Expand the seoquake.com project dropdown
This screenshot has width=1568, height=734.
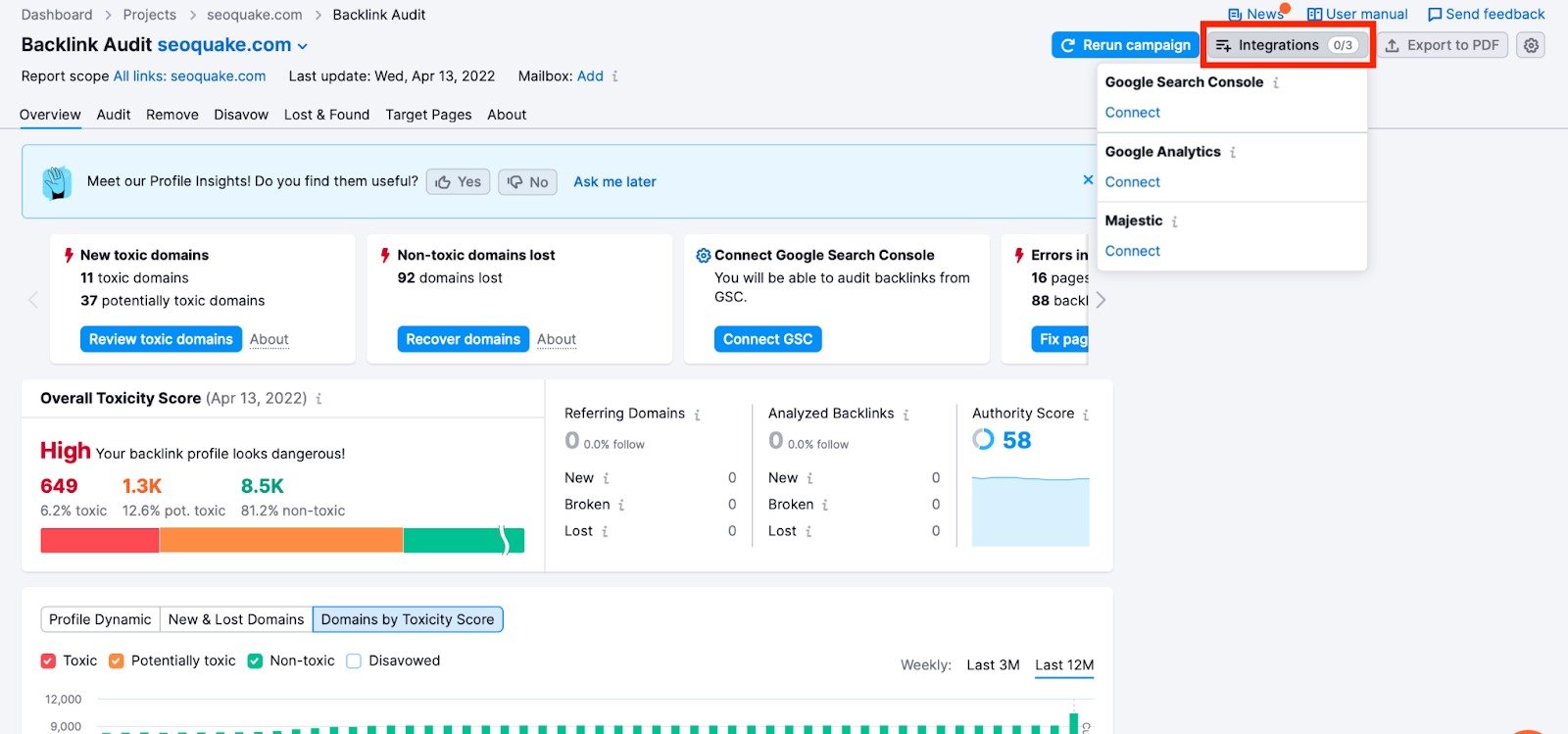pyautogui.click(x=303, y=46)
